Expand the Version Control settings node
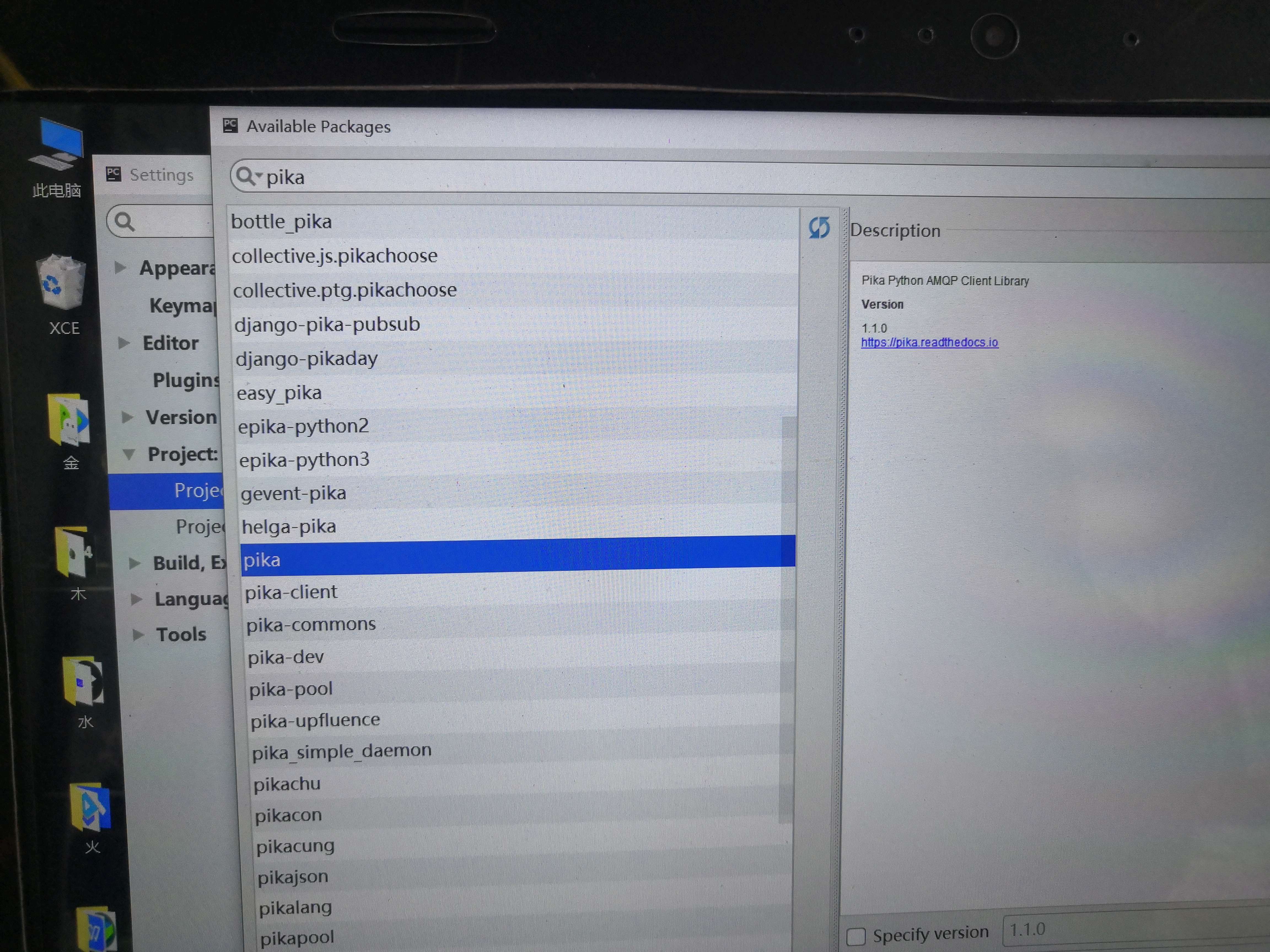Image resolution: width=1270 pixels, height=952 pixels. [127, 417]
